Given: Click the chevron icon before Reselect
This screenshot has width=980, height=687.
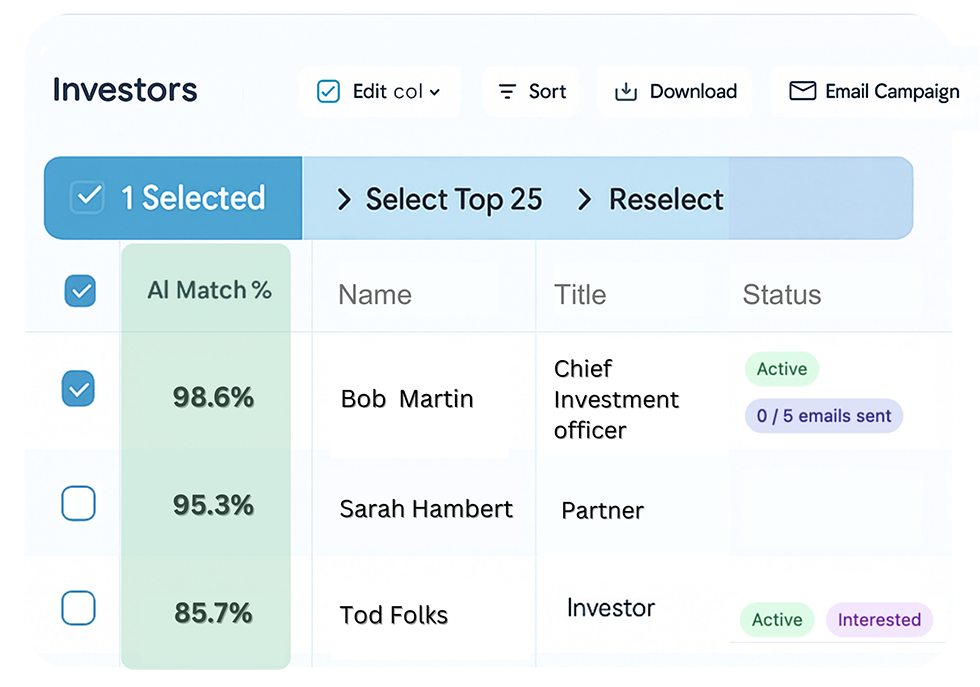Looking at the screenshot, I should (x=585, y=199).
